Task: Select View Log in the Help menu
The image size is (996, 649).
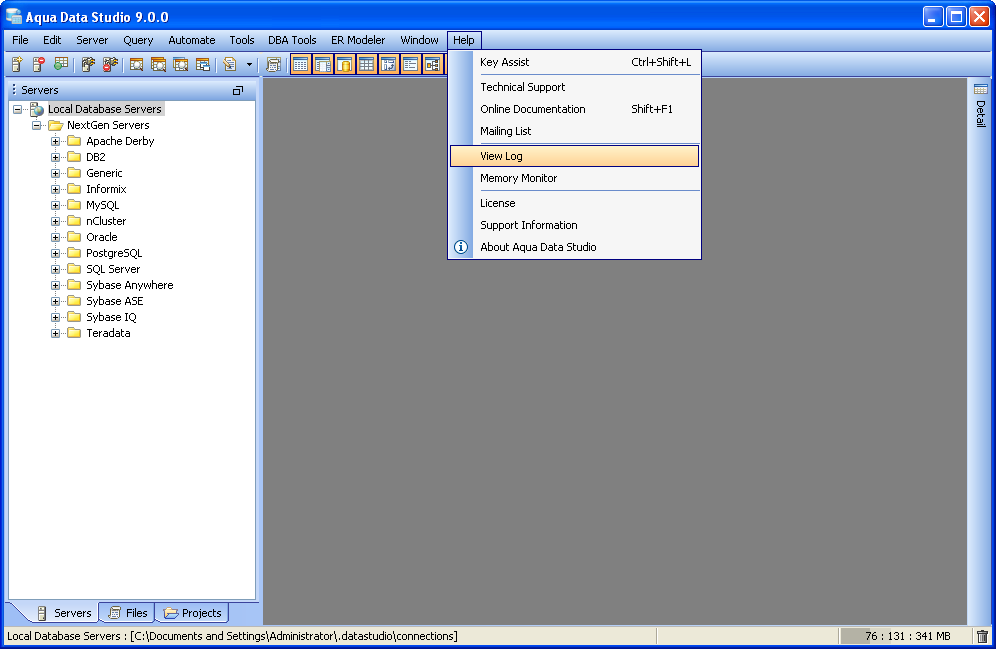Action: click(574, 156)
